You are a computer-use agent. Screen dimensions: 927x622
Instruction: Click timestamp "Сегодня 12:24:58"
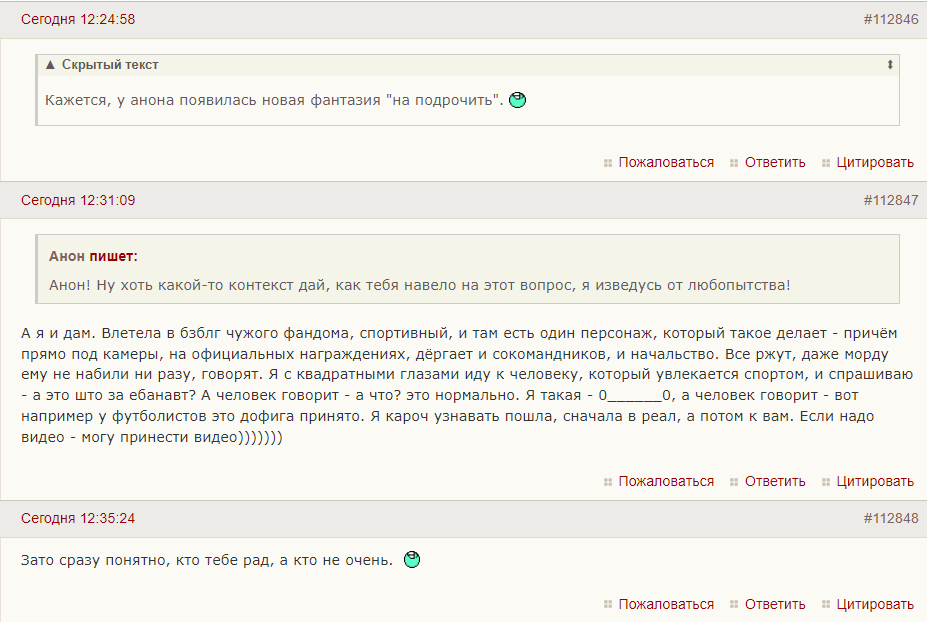tap(78, 19)
